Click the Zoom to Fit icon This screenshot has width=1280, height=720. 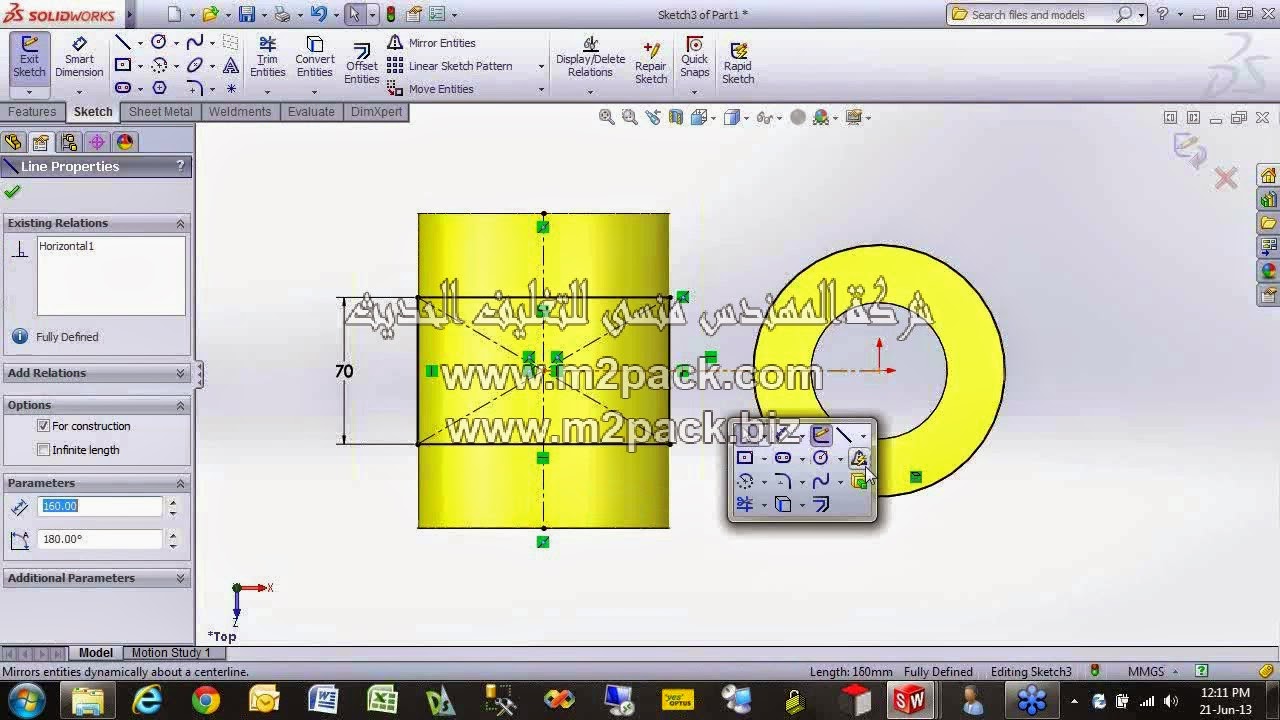click(606, 117)
